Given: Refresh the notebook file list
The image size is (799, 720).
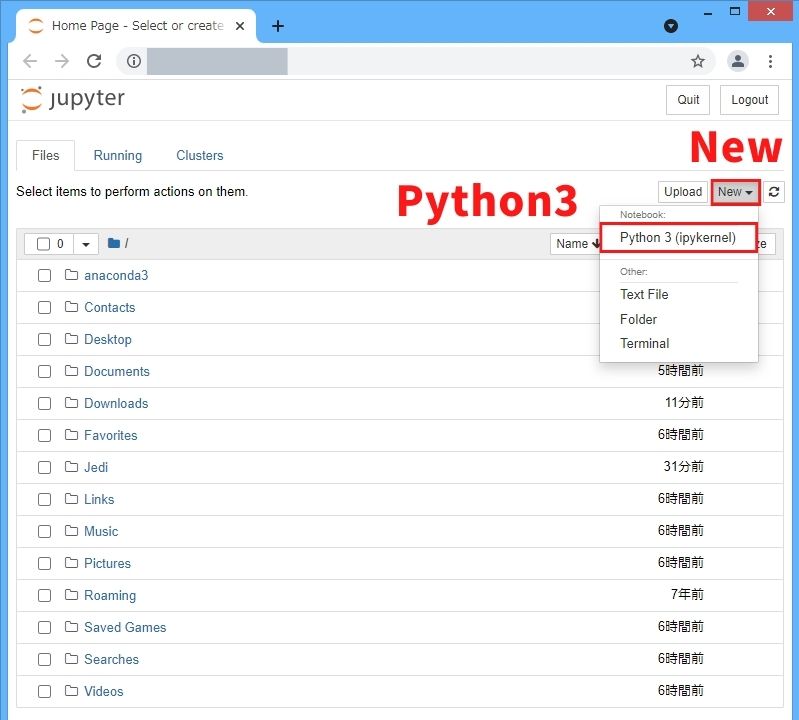Looking at the screenshot, I should point(774,192).
